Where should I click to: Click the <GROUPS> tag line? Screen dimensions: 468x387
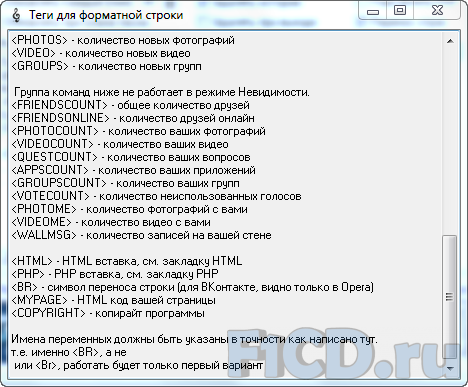click(x=106, y=66)
